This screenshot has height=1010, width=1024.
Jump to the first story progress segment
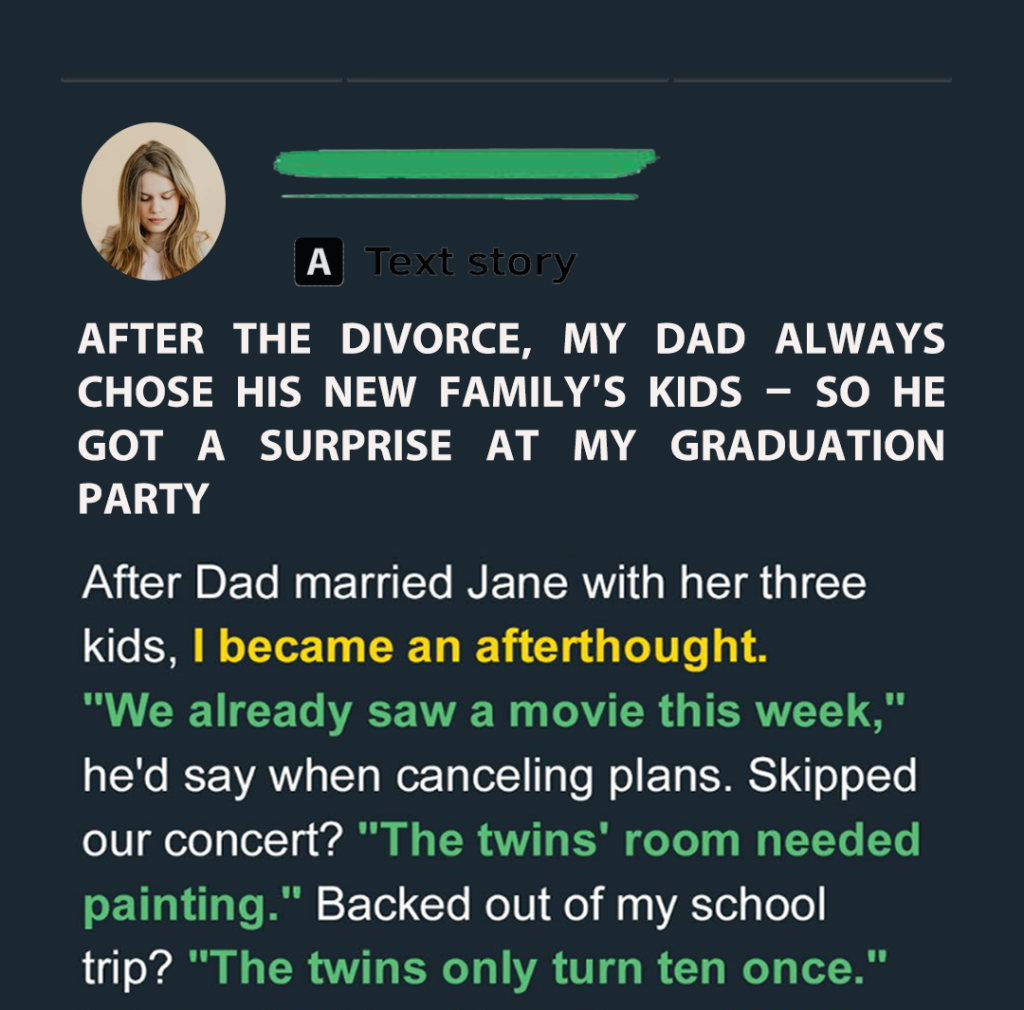pos(201,80)
